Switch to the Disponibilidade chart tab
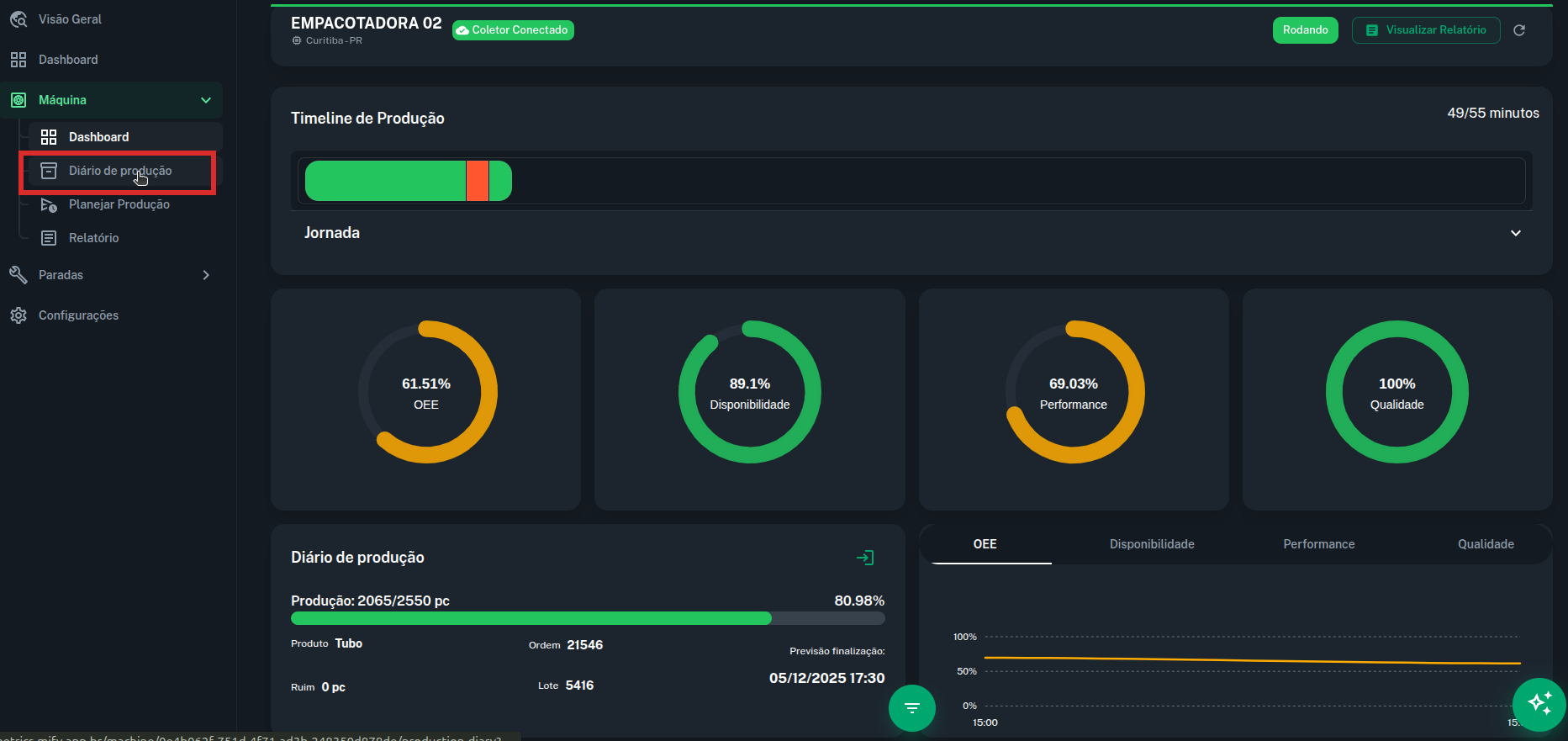This screenshot has height=741, width=1568. click(x=1151, y=544)
